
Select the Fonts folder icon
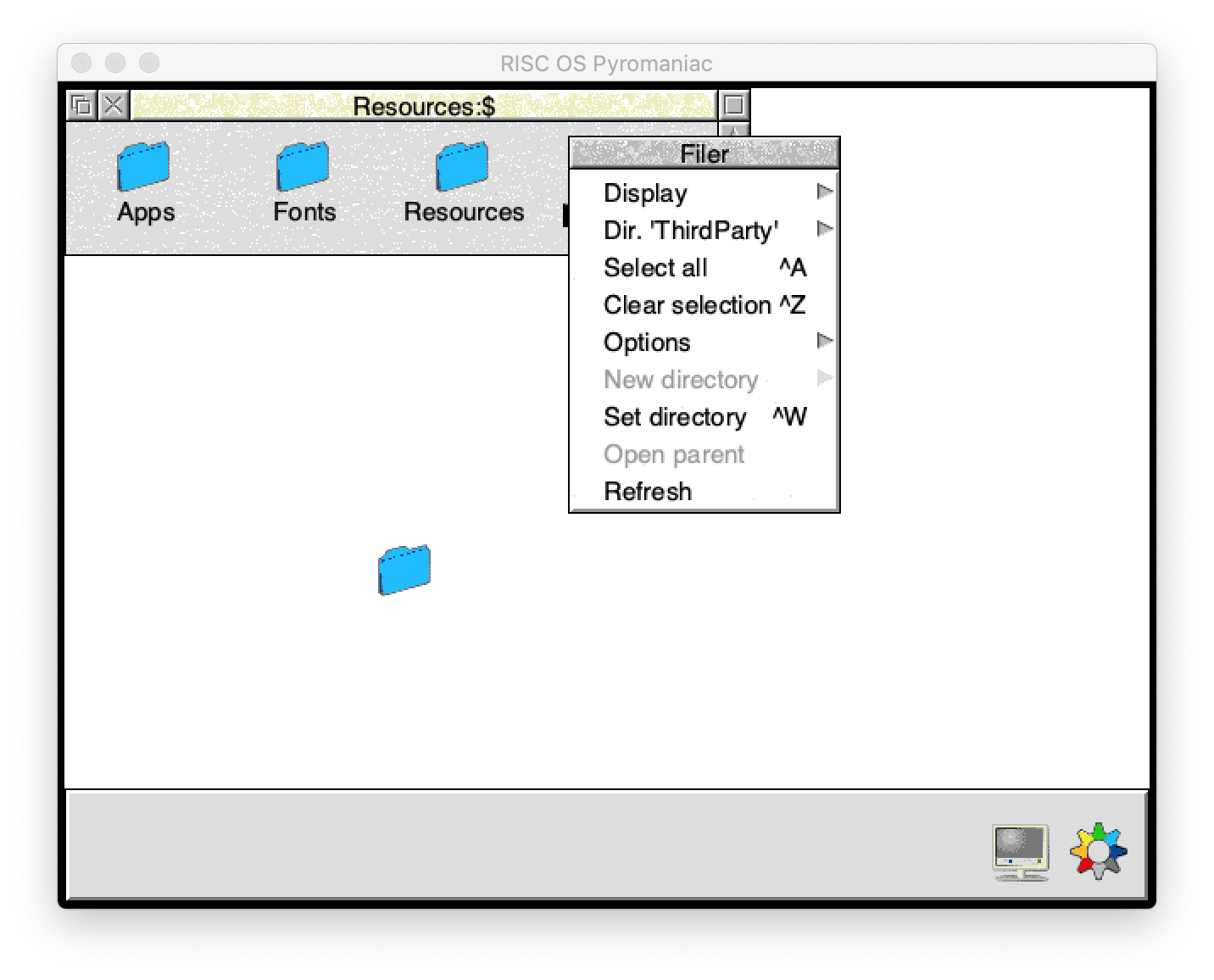coord(303,168)
